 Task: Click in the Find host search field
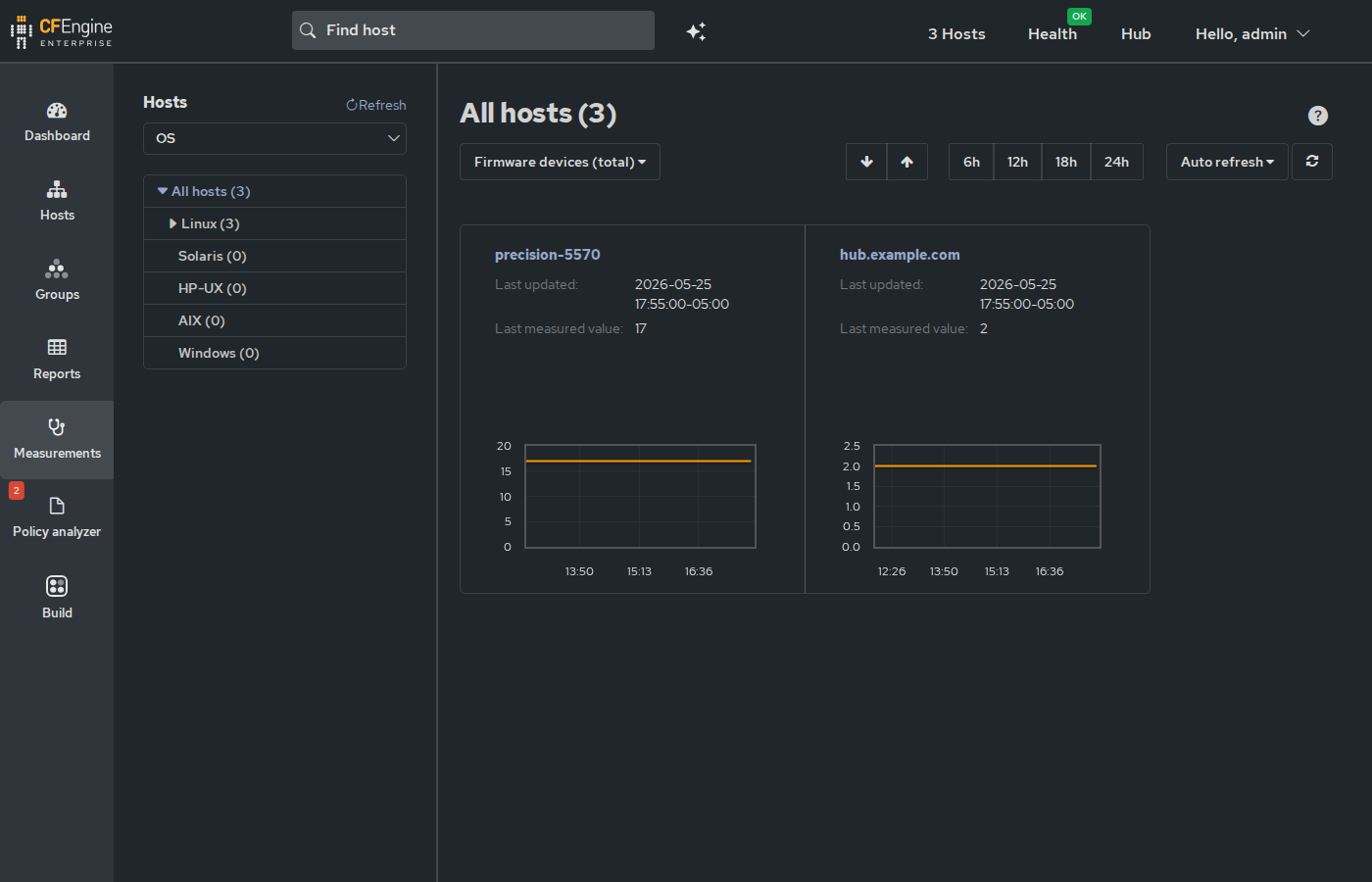click(473, 30)
